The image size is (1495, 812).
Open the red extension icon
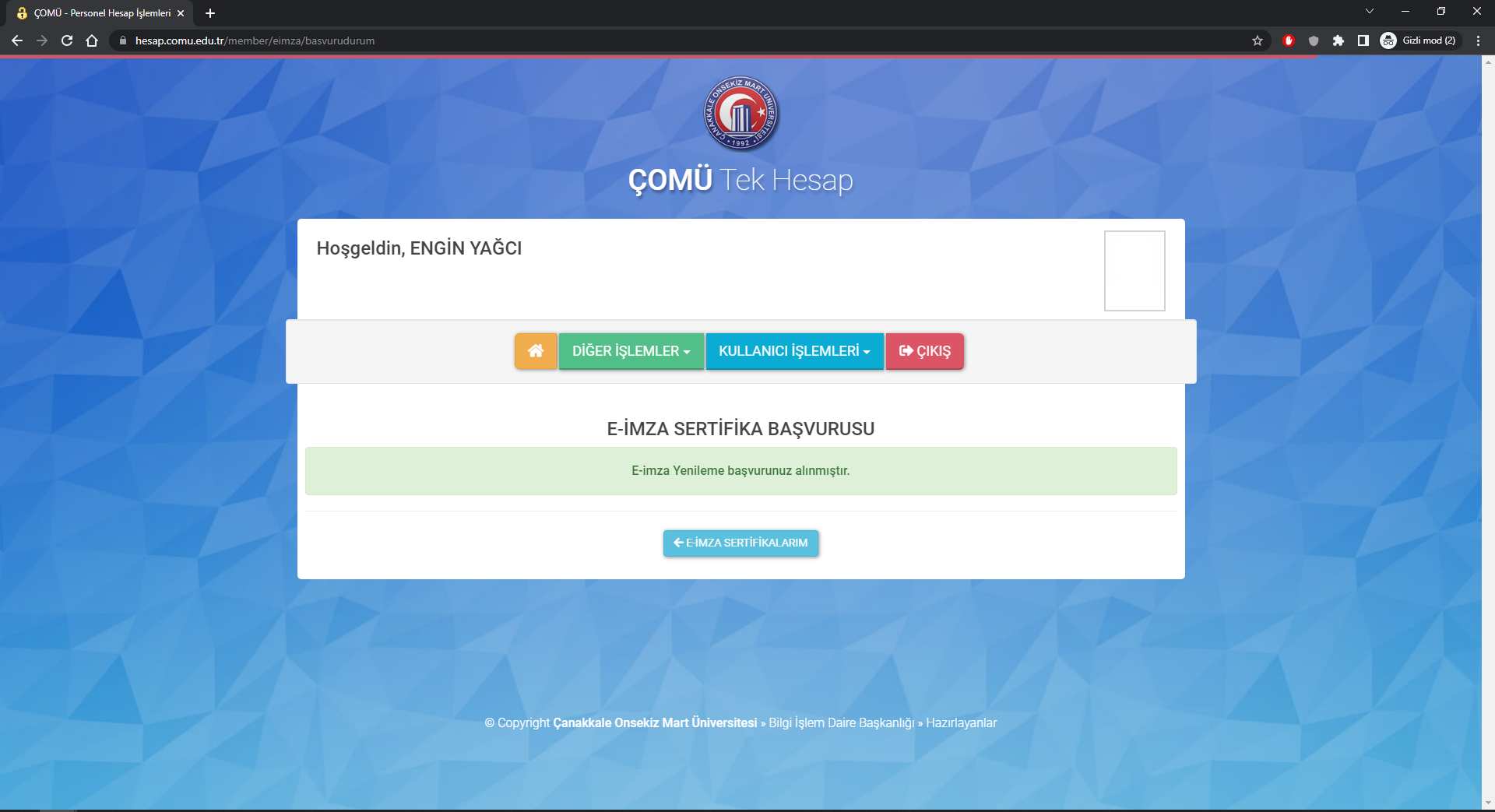[1289, 40]
